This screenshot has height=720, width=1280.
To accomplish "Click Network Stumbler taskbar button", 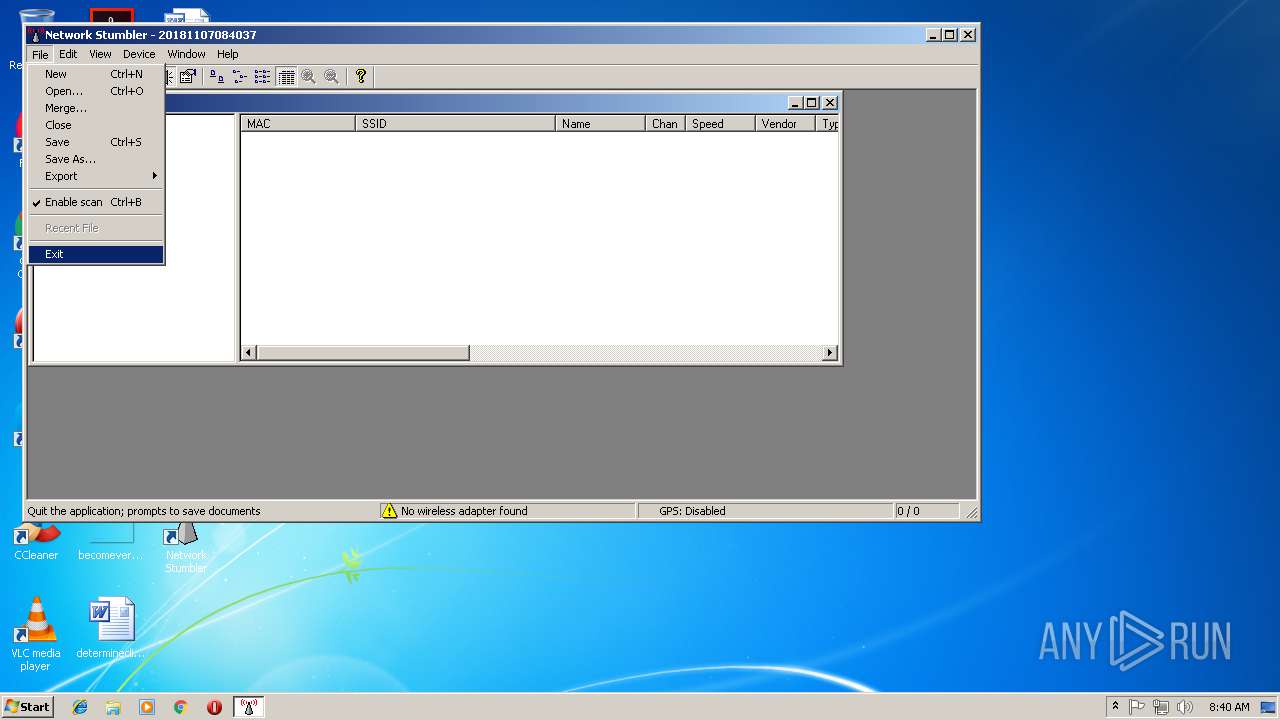I will pyautogui.click(x=249, y=707).
